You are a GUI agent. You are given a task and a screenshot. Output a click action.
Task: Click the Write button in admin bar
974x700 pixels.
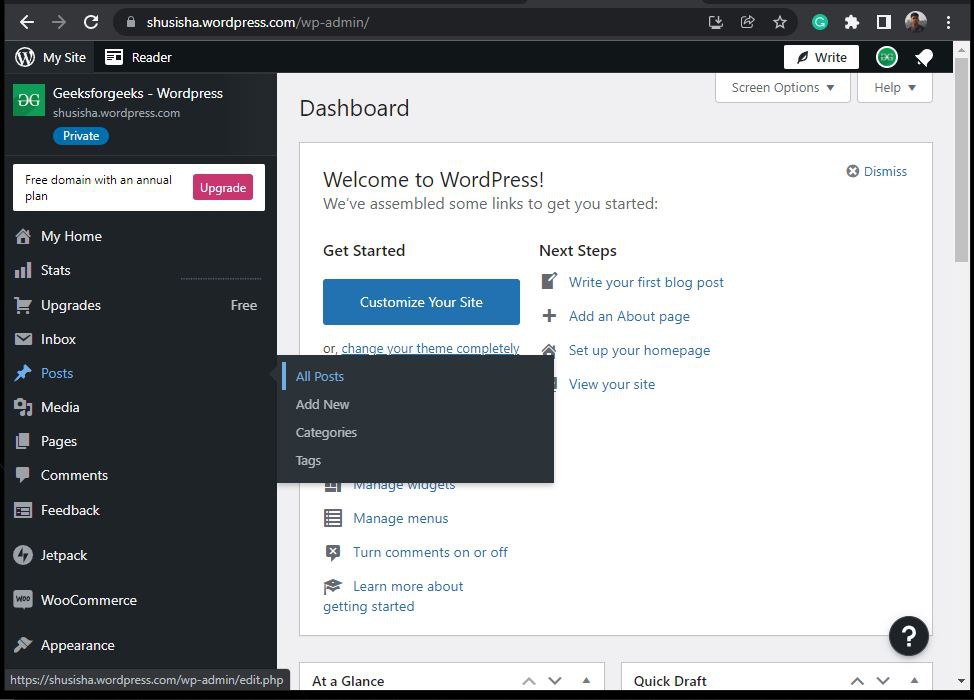(x=821, y=58)
